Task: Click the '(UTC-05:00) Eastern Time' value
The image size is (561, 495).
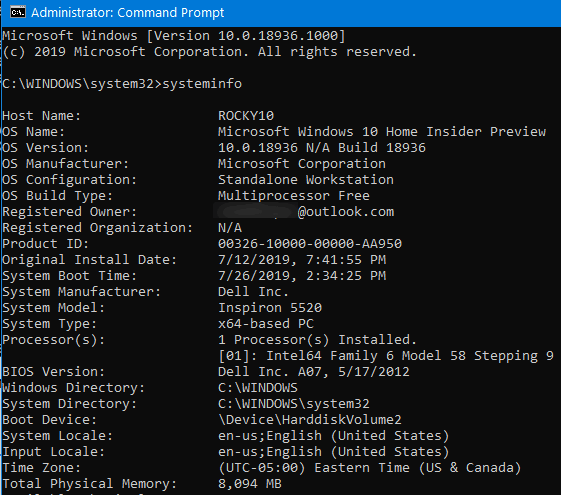Action: coord(314,468)
